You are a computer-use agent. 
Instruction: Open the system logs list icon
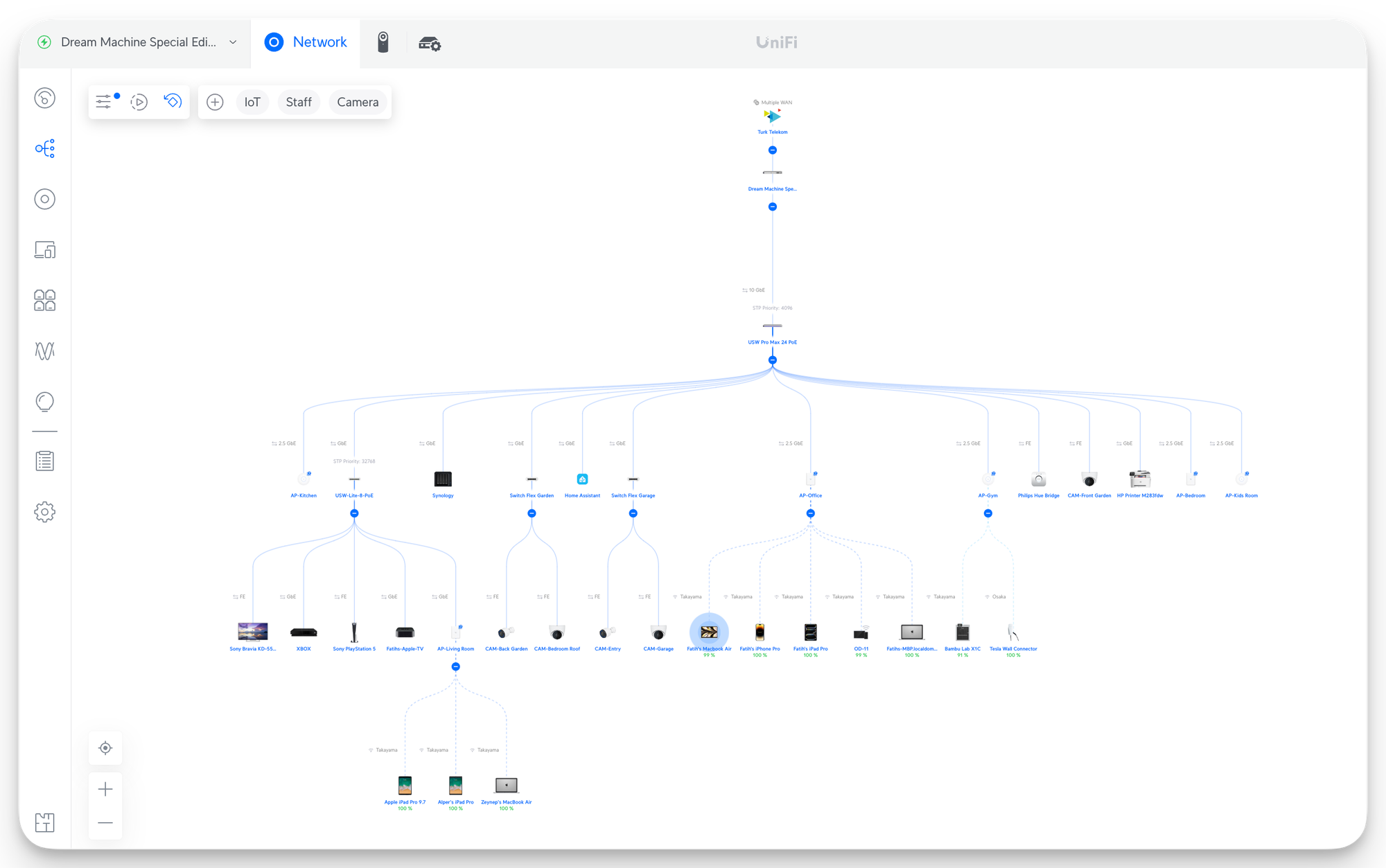(x=45, y=461)
